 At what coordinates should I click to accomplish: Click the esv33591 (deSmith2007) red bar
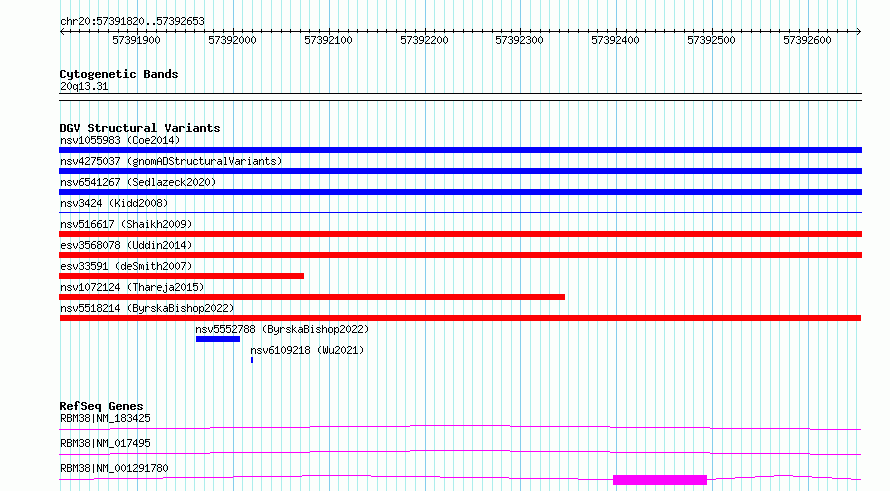pyautogui.click(x=182, y=276)
